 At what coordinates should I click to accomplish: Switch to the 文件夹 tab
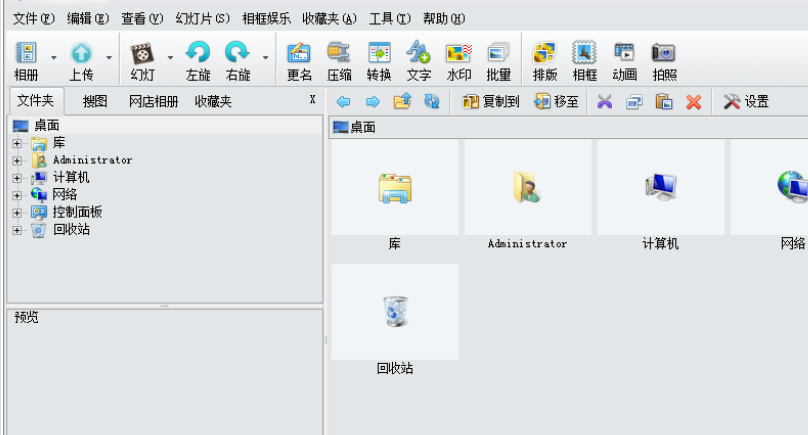[x=36, y=101]
